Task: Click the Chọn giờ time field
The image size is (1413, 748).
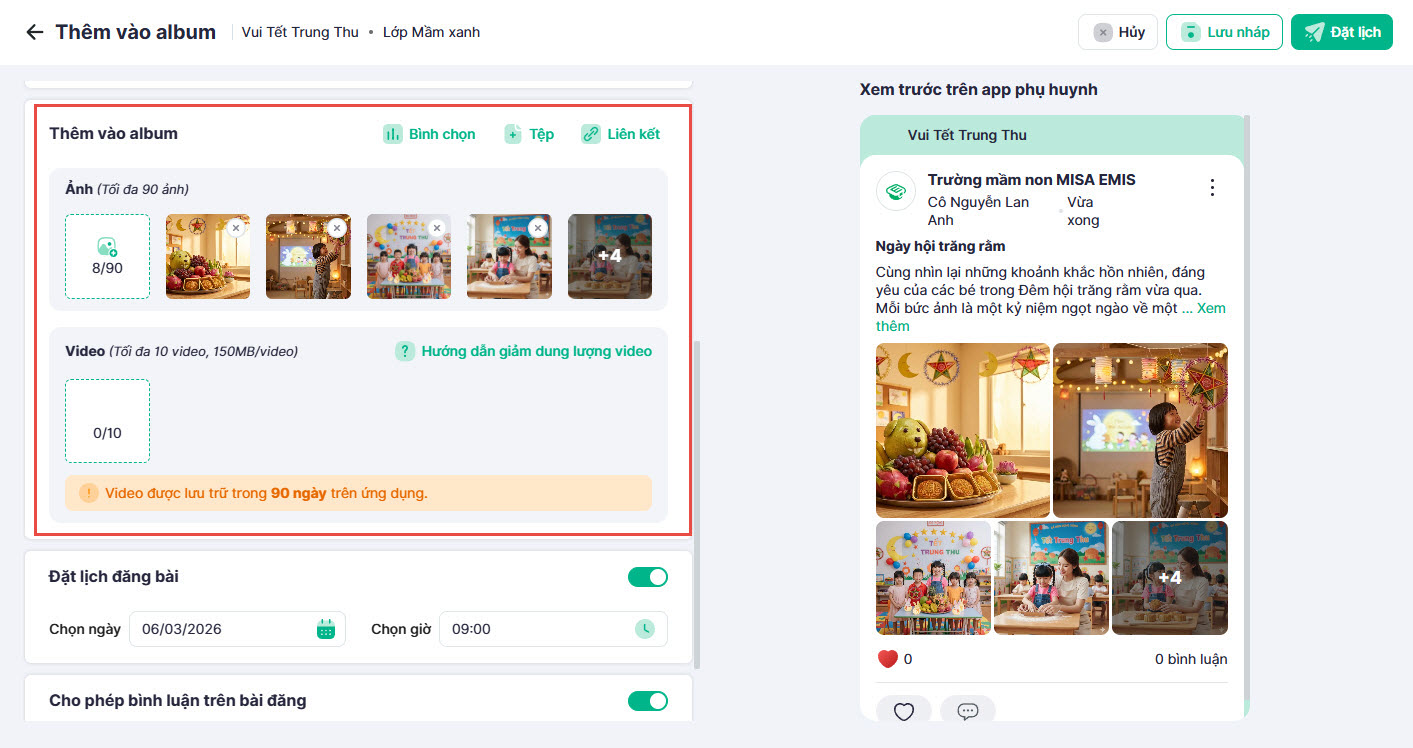Action: click(540, 629)
